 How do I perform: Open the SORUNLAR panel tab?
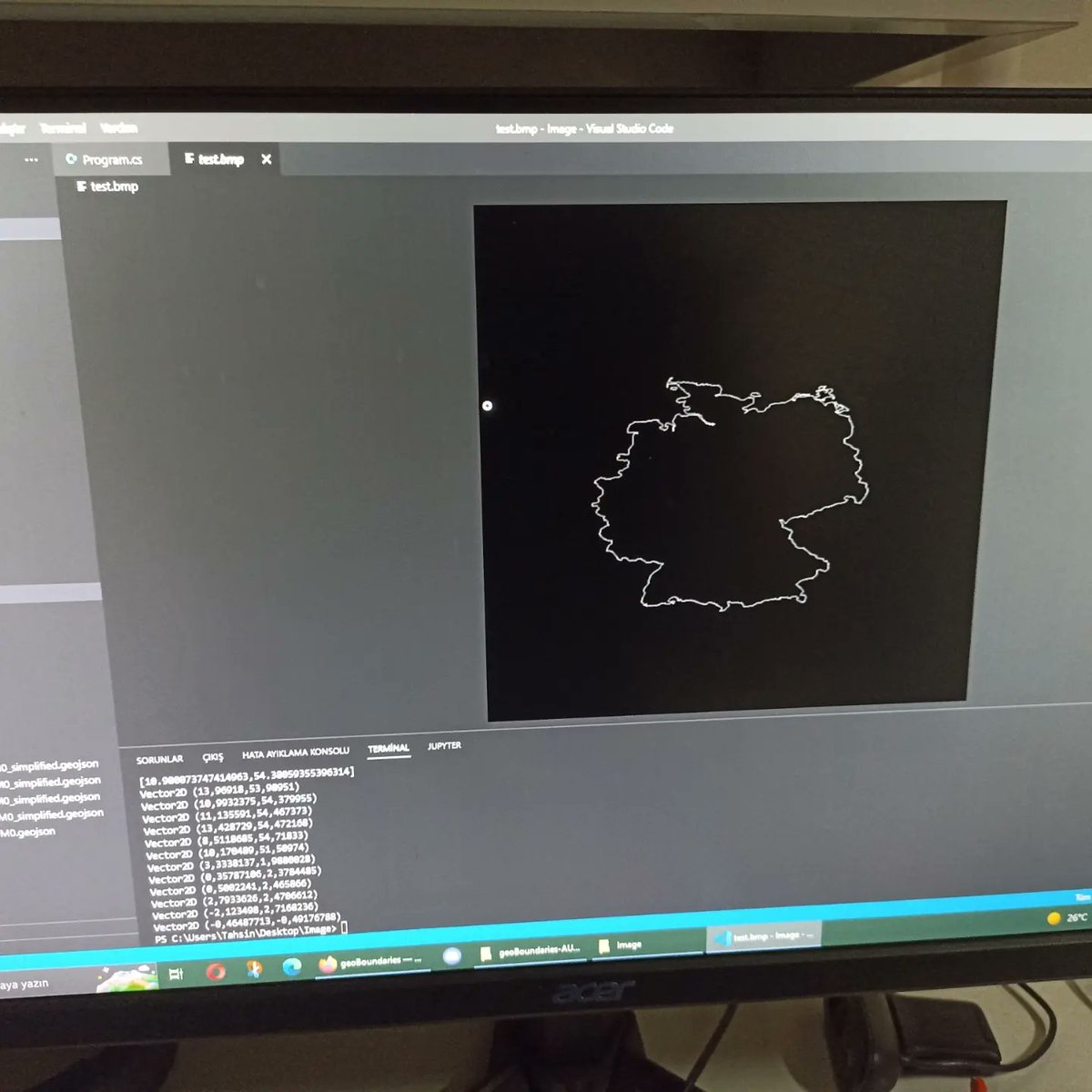click(x=159, y=759)
